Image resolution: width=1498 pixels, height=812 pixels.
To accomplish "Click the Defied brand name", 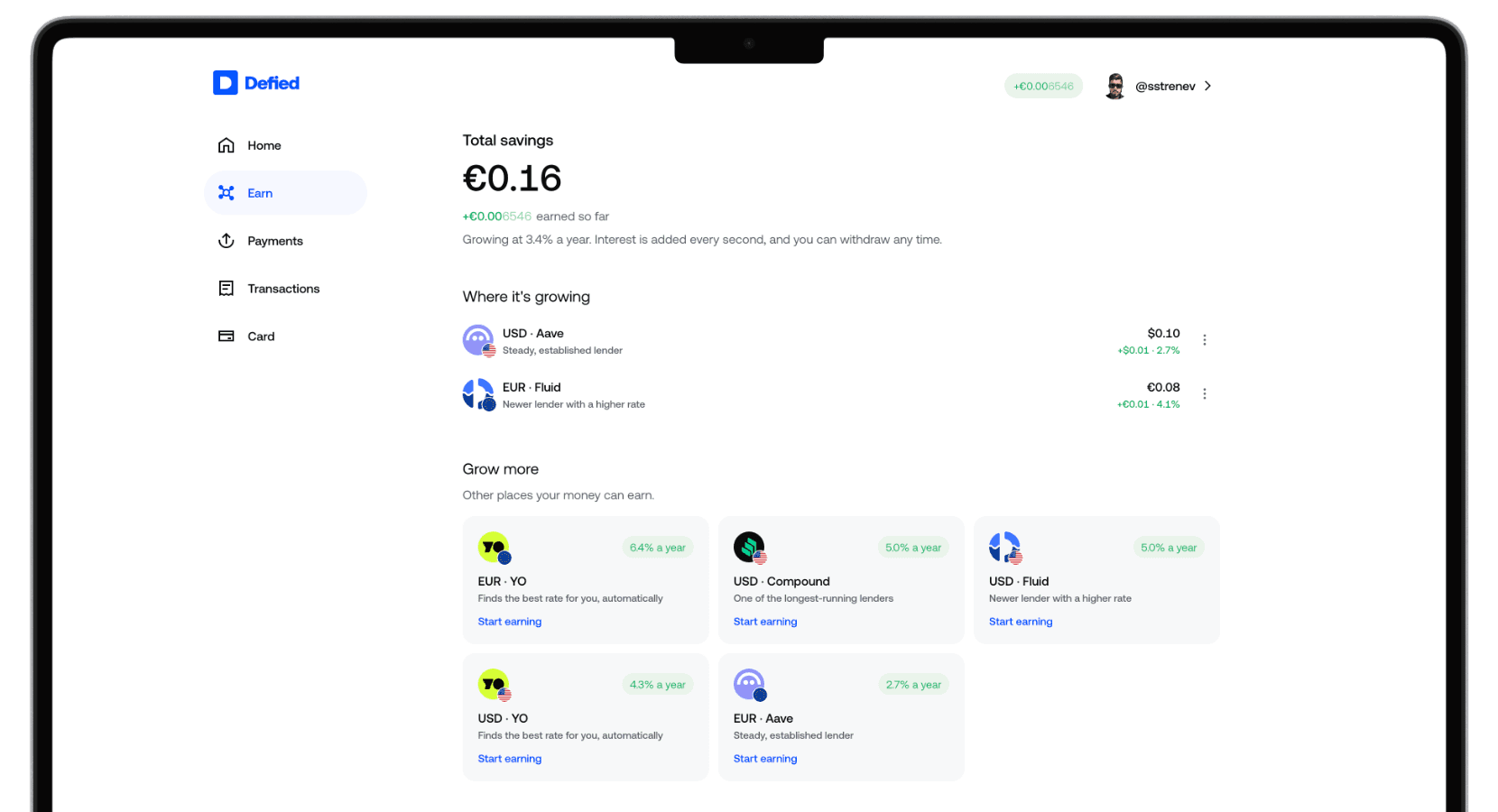I will (x=272, y=83).
